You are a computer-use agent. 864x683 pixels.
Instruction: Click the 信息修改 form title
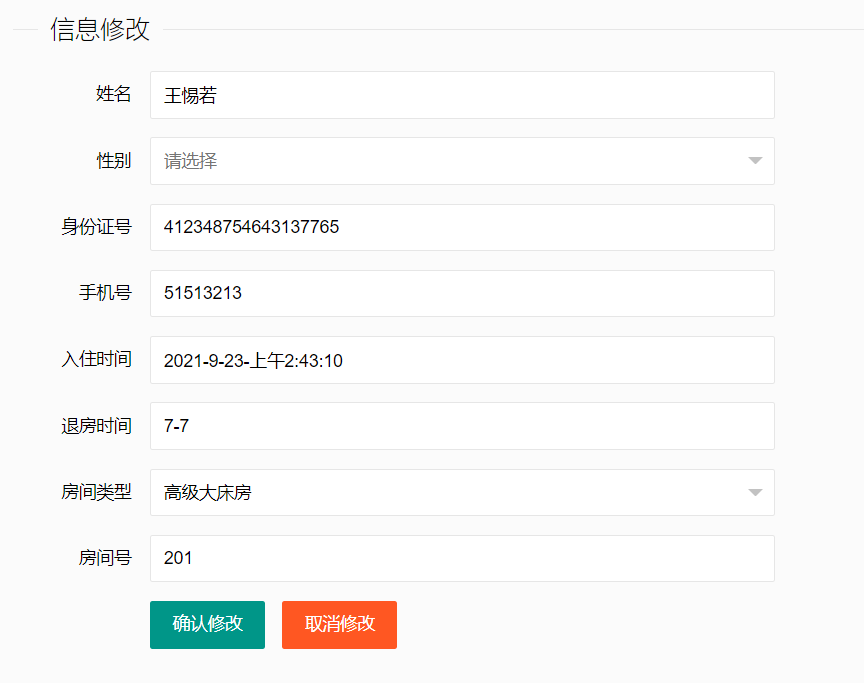tap(99, 30)
